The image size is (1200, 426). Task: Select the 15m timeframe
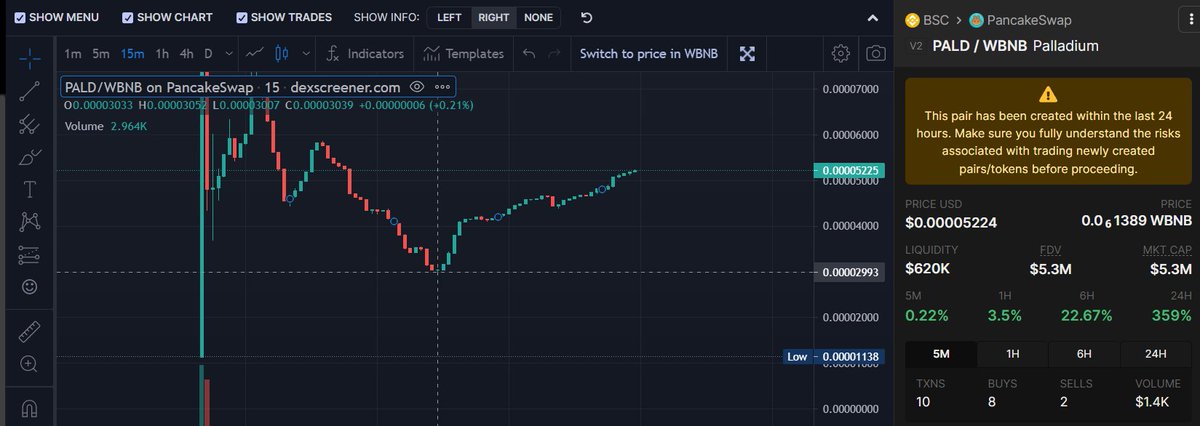pyautogui.click(x=132, y=53)
